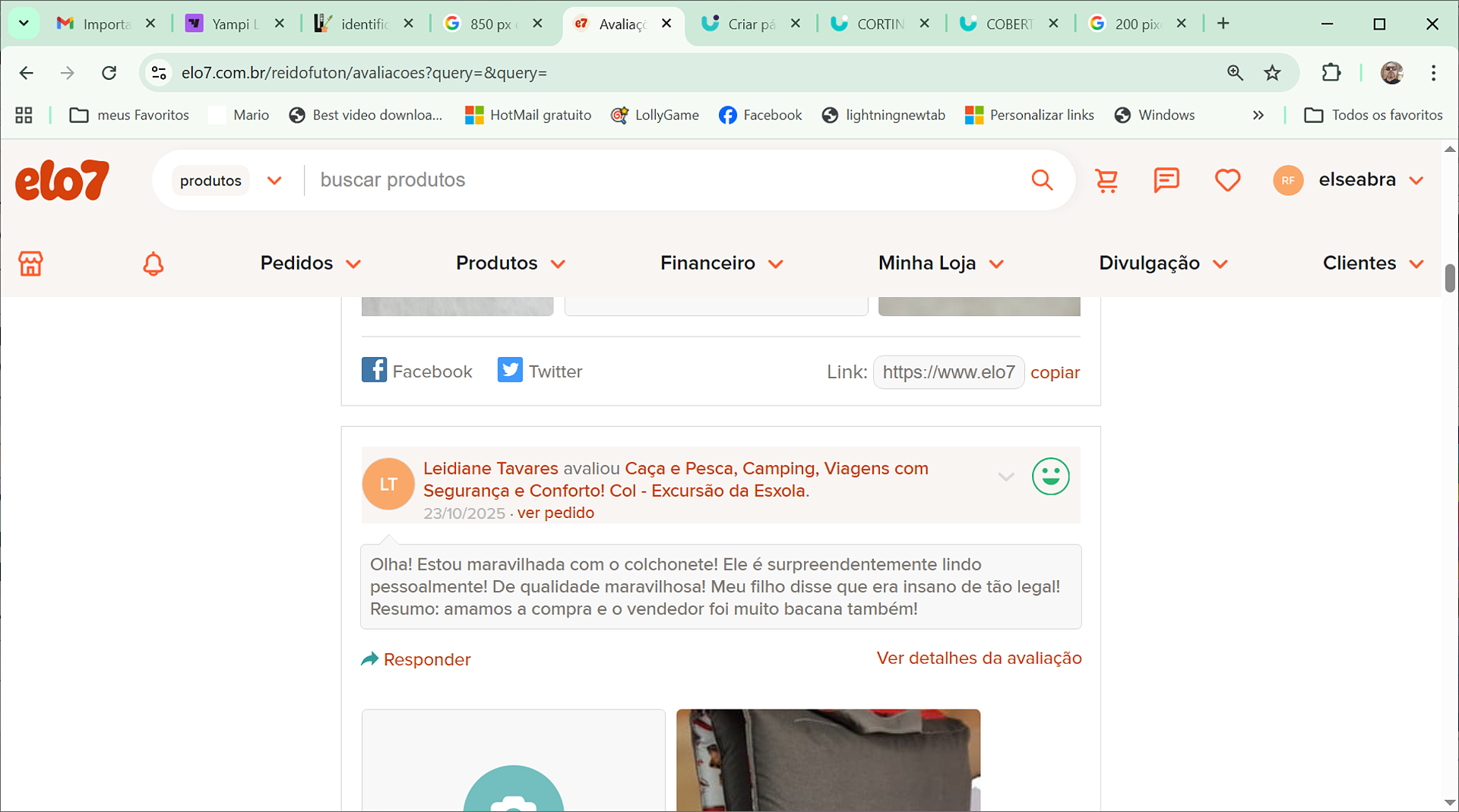Viewport: 1459px width, 812px height.
Task: Expand the produtos search category dropdown
Action: tap(229, 181)
